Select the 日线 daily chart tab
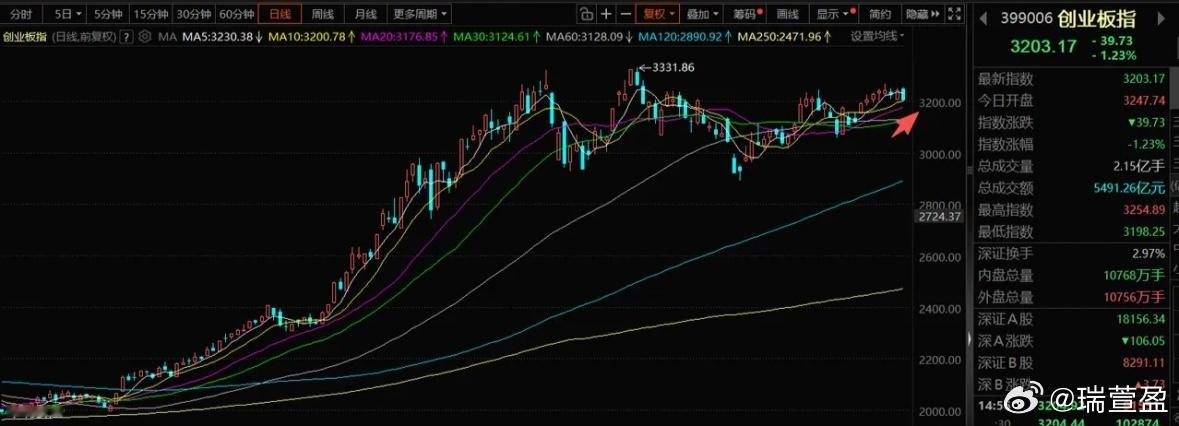This screenshot has height=426, width=1179. tap(280, 14)
